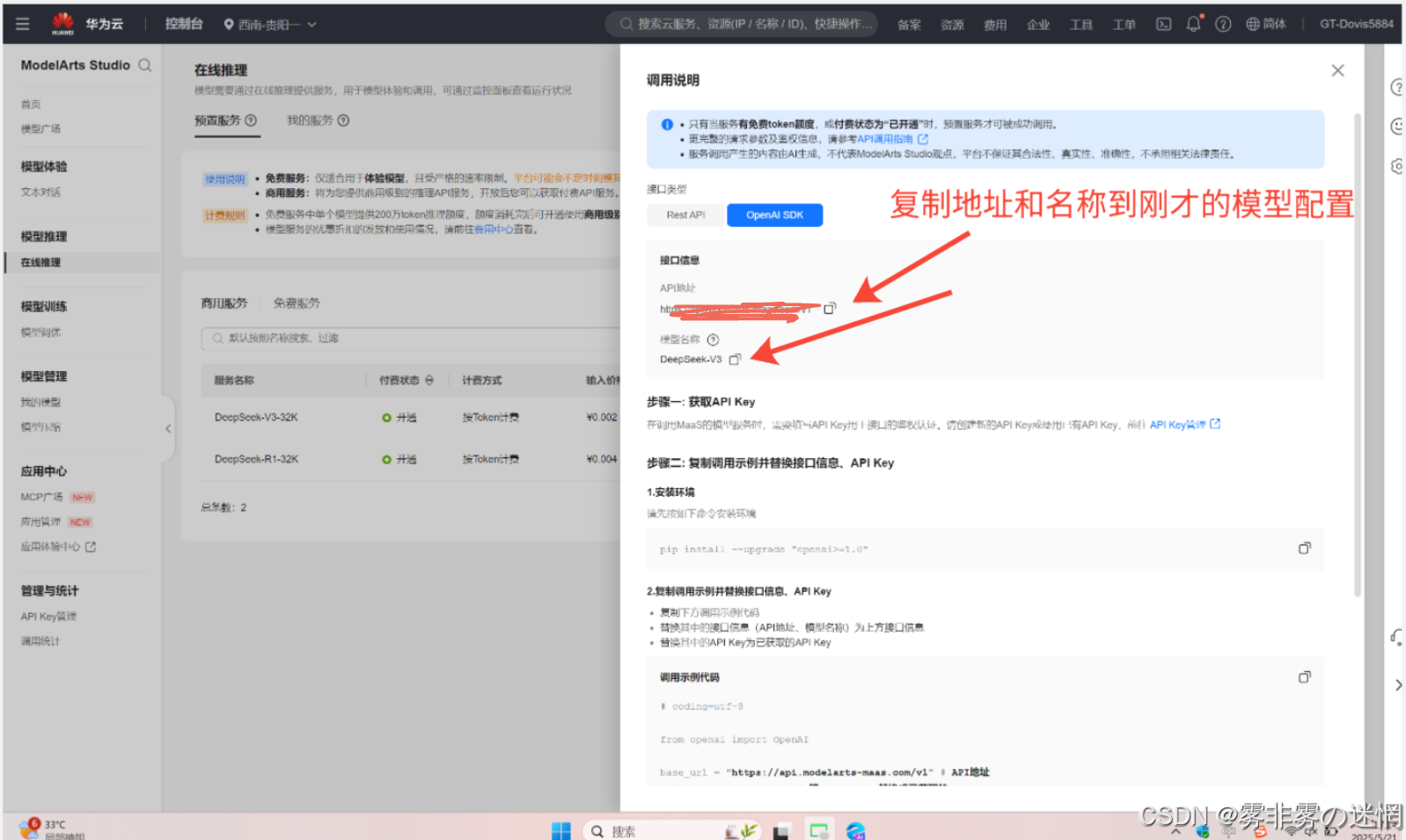Viewport: 1406px width, 840px height.
Task: Open 我的模型 in the sidebar
Action: pos(40,402)
